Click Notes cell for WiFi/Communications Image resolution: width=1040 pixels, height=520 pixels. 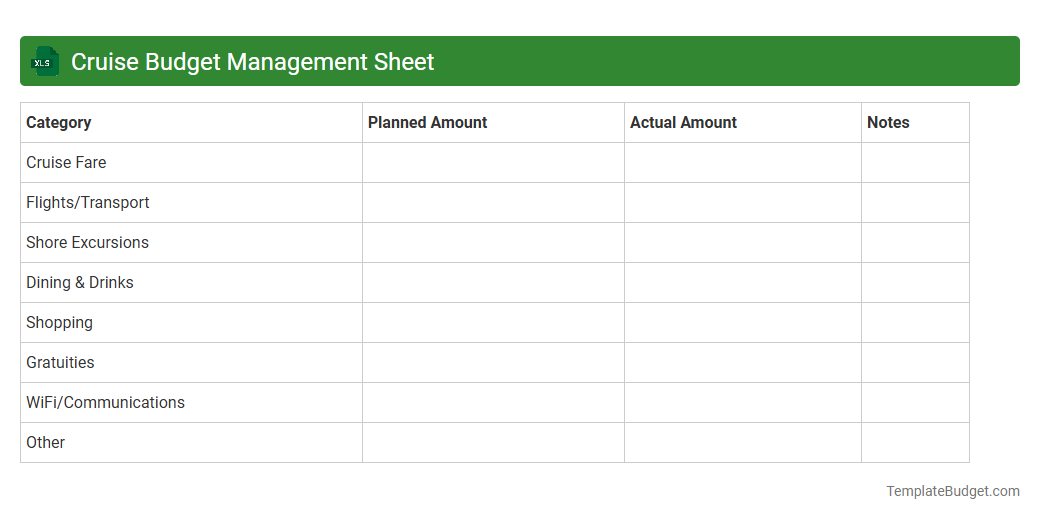[x=915, y=403]
